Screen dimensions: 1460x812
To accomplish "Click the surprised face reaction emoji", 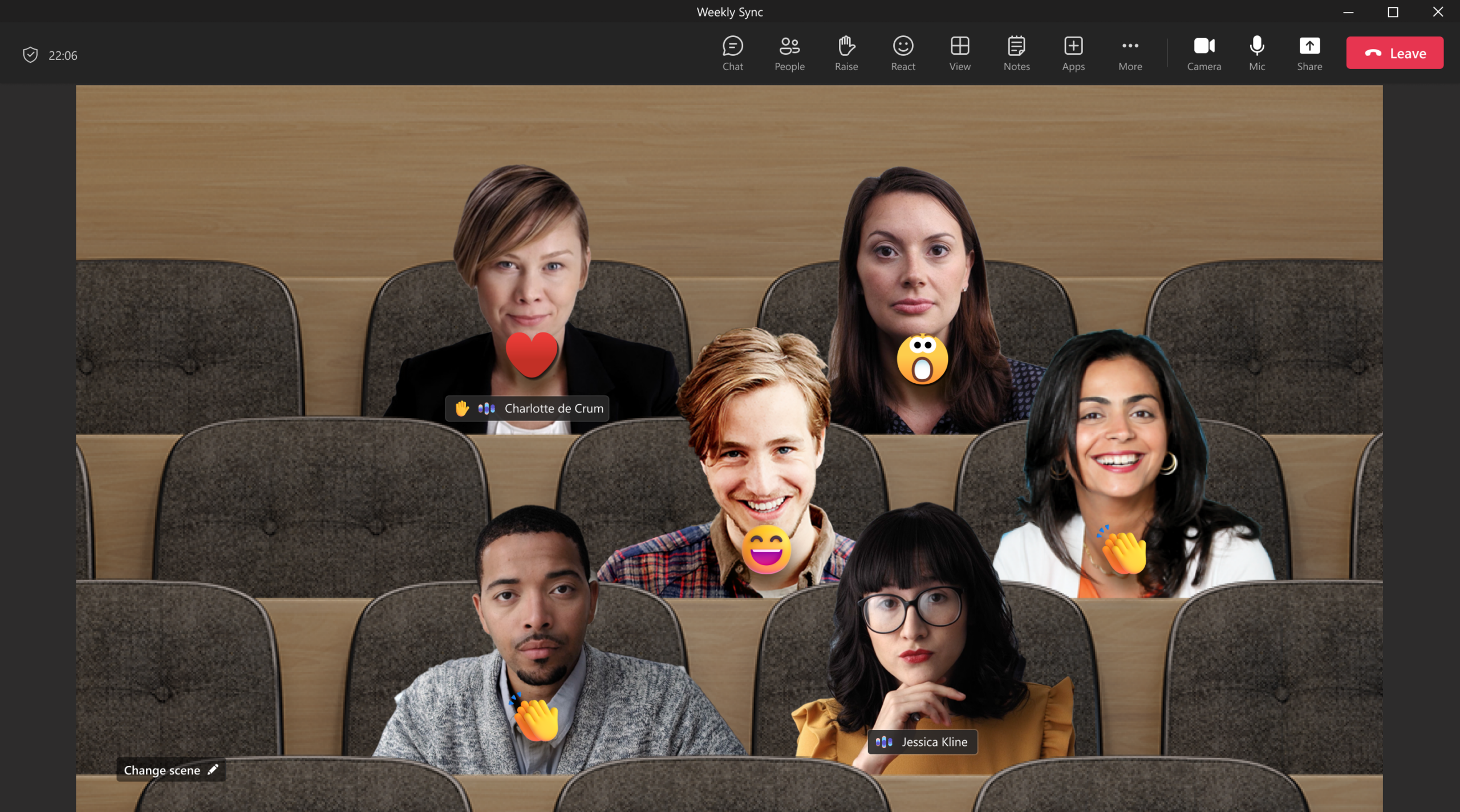I will pos(922,360).
